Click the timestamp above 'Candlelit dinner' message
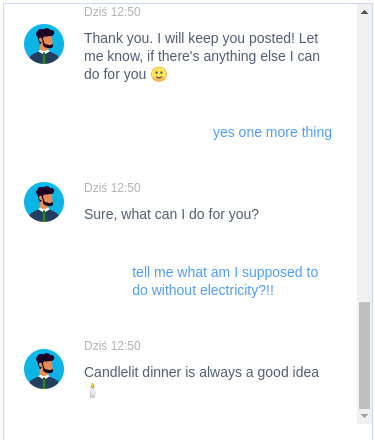The height and width of the screenshot is (440, 375). [x=112, y=346]
